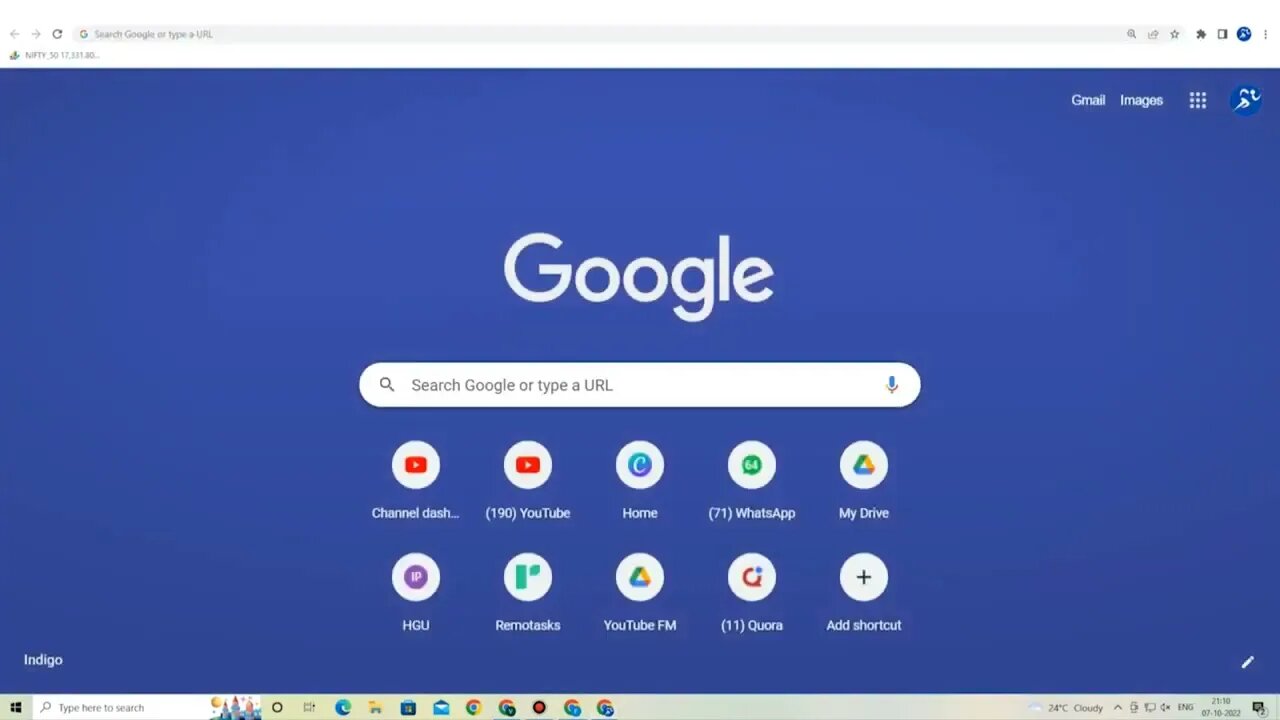This screenshot has height=720, width=1280.
Task: Open the Google apps grid
Action: point(1198,100)
